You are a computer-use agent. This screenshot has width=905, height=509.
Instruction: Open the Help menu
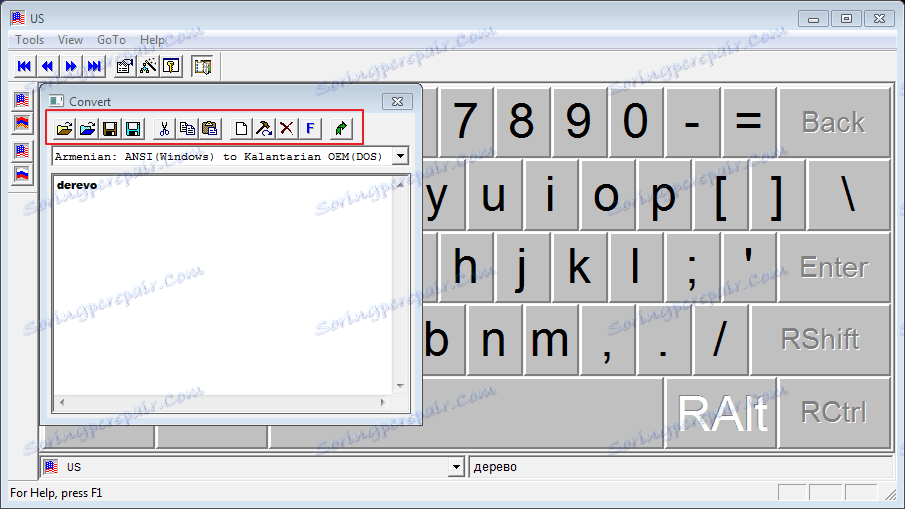tap(152, 40)
